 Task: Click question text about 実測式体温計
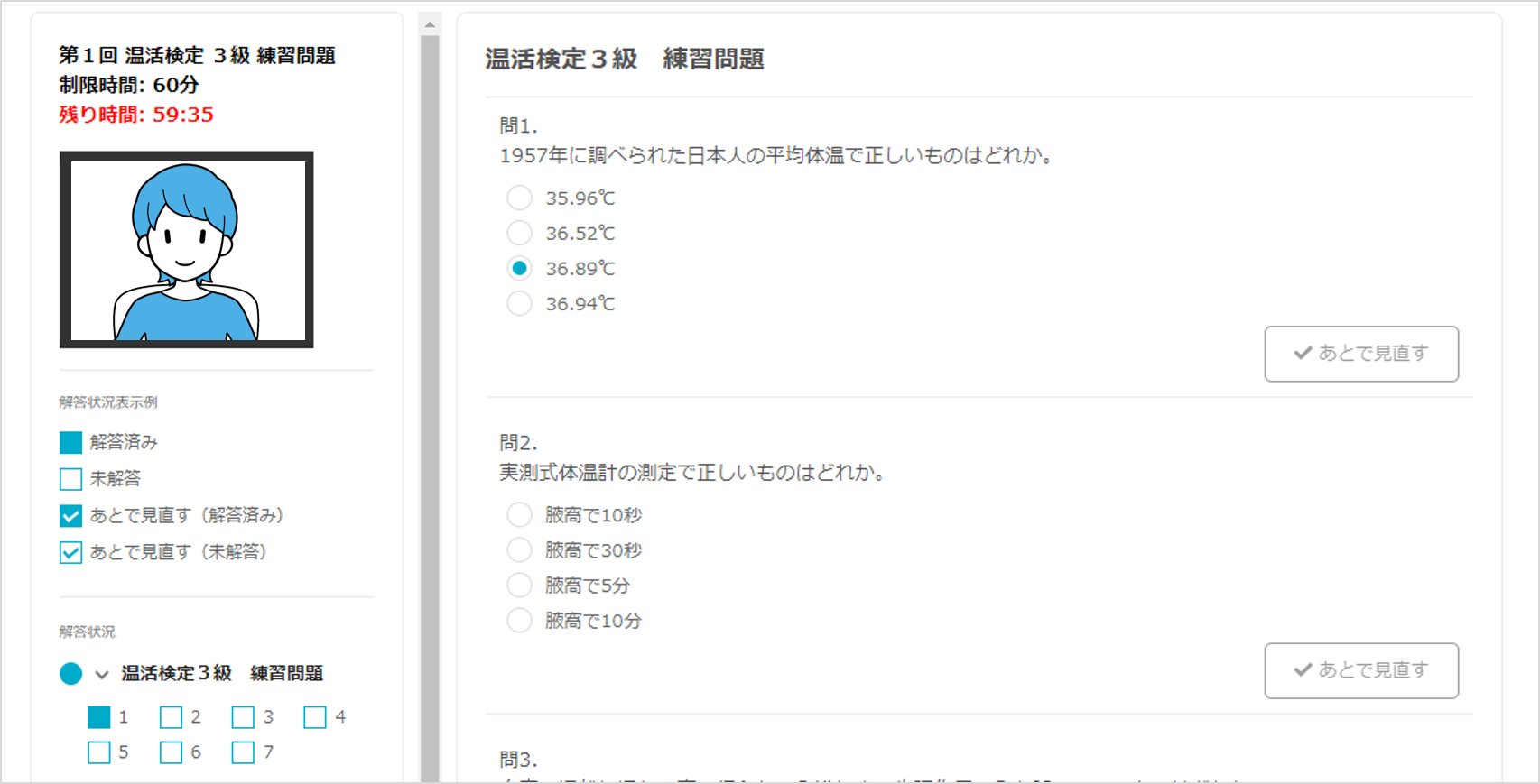(x=692, y=473)
